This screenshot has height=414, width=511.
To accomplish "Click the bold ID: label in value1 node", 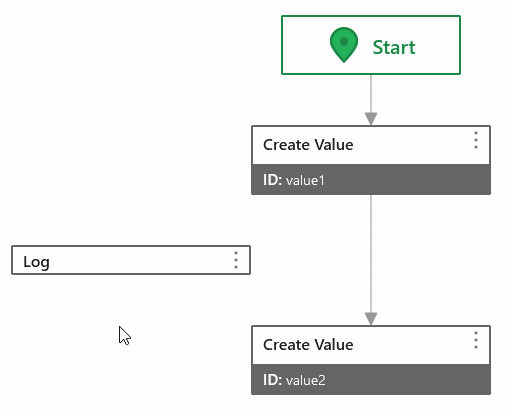I will (272, 180).
